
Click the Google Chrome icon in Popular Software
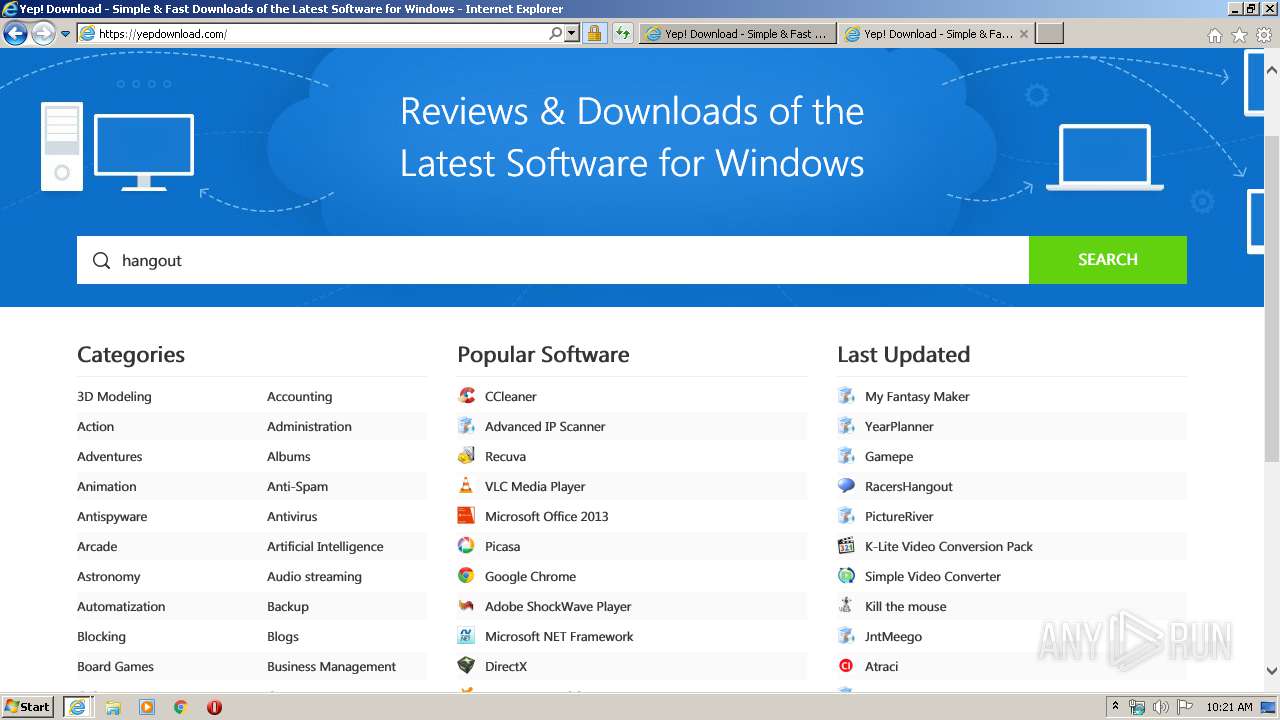click(466, 576)
